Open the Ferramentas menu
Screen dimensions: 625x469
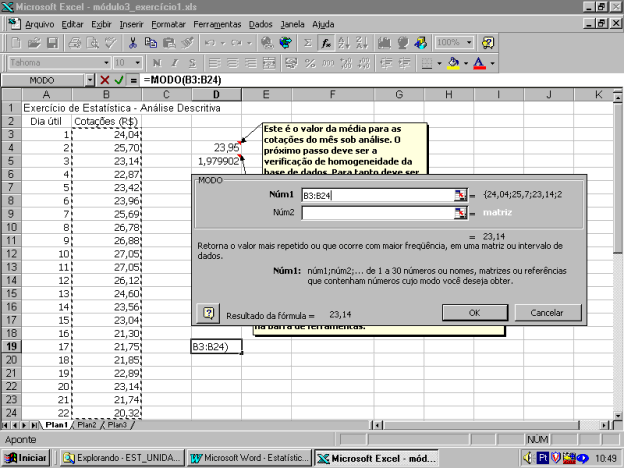(219, 22)
